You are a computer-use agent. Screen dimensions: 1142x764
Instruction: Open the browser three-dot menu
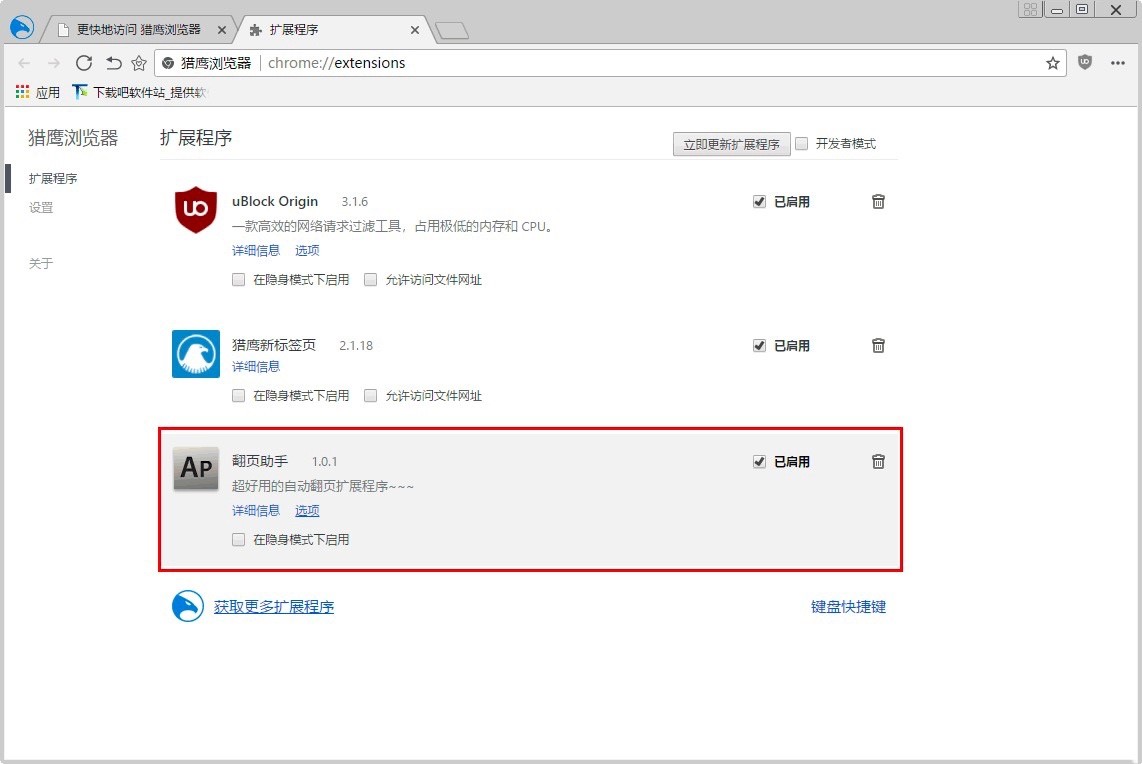click(x=1118, y=63)
